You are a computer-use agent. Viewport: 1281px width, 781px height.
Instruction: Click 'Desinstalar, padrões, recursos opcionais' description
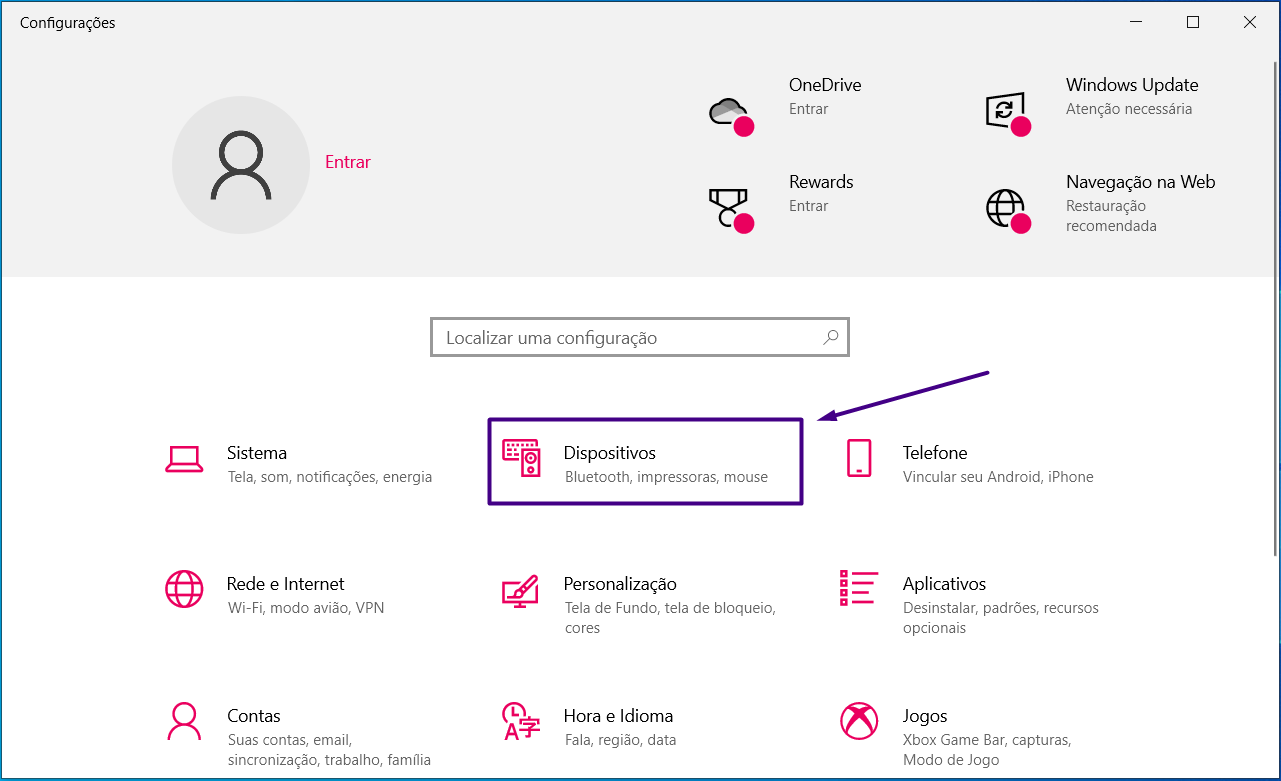1001,618
